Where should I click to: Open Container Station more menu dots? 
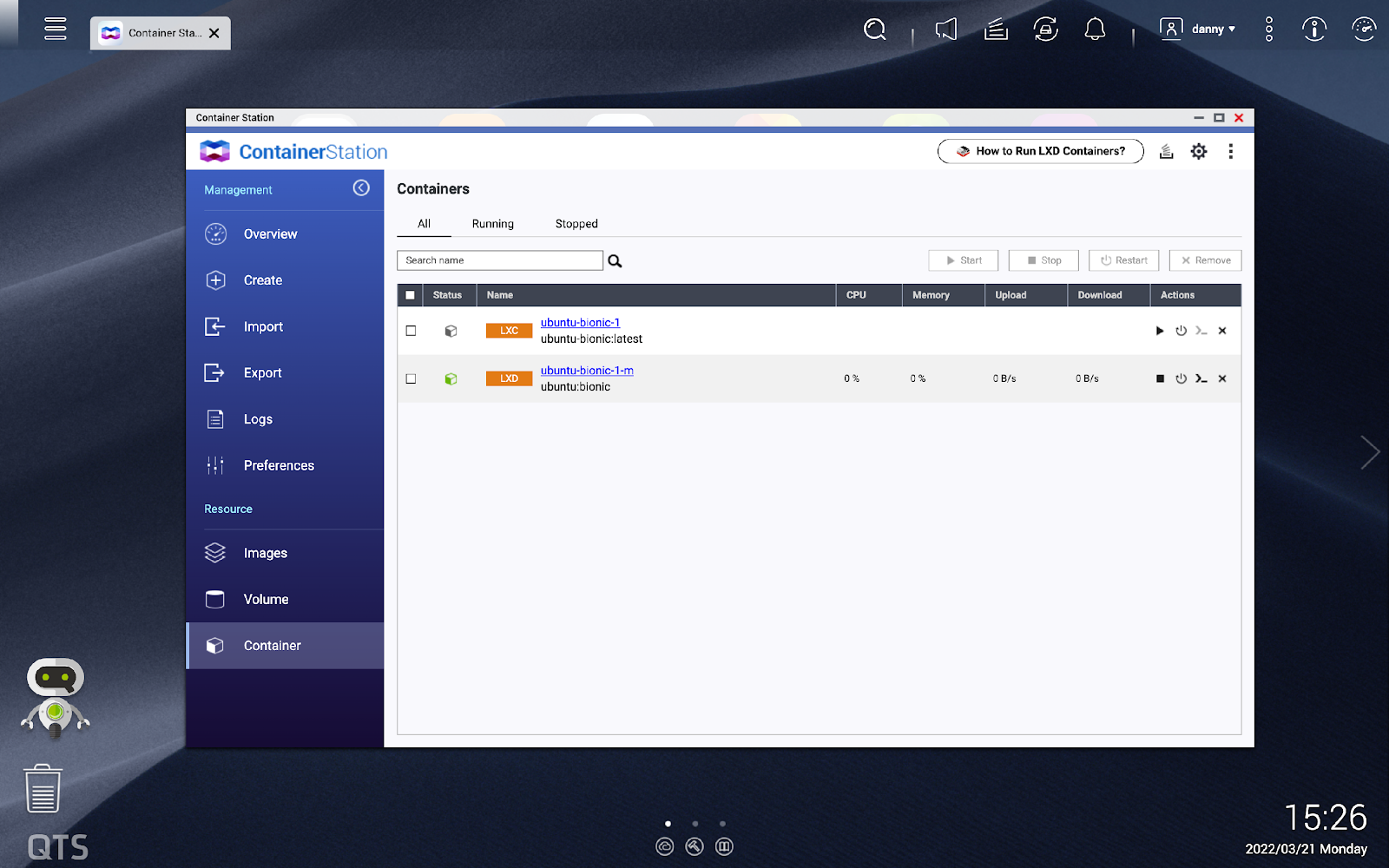pos(1230,152)
